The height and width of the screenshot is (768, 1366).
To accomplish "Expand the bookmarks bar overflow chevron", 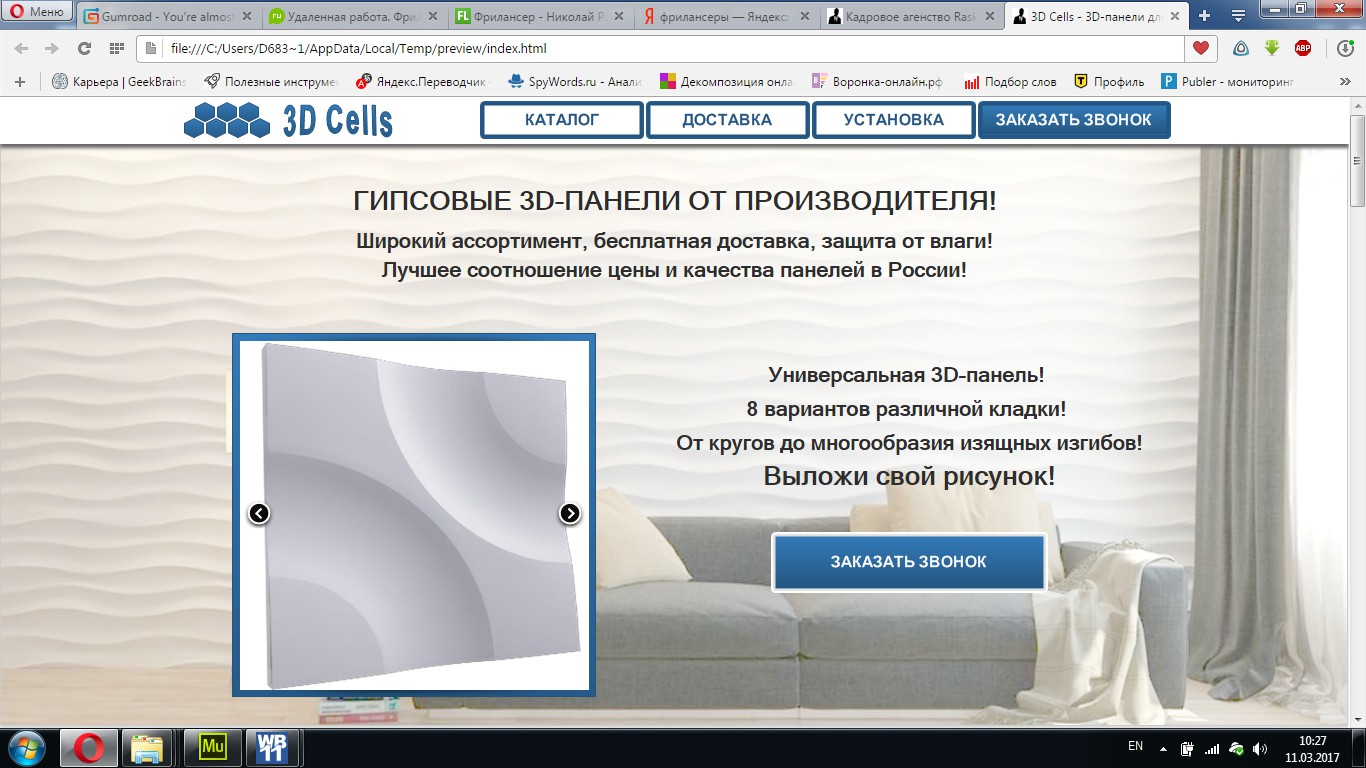I will [x=1343, y=82].
